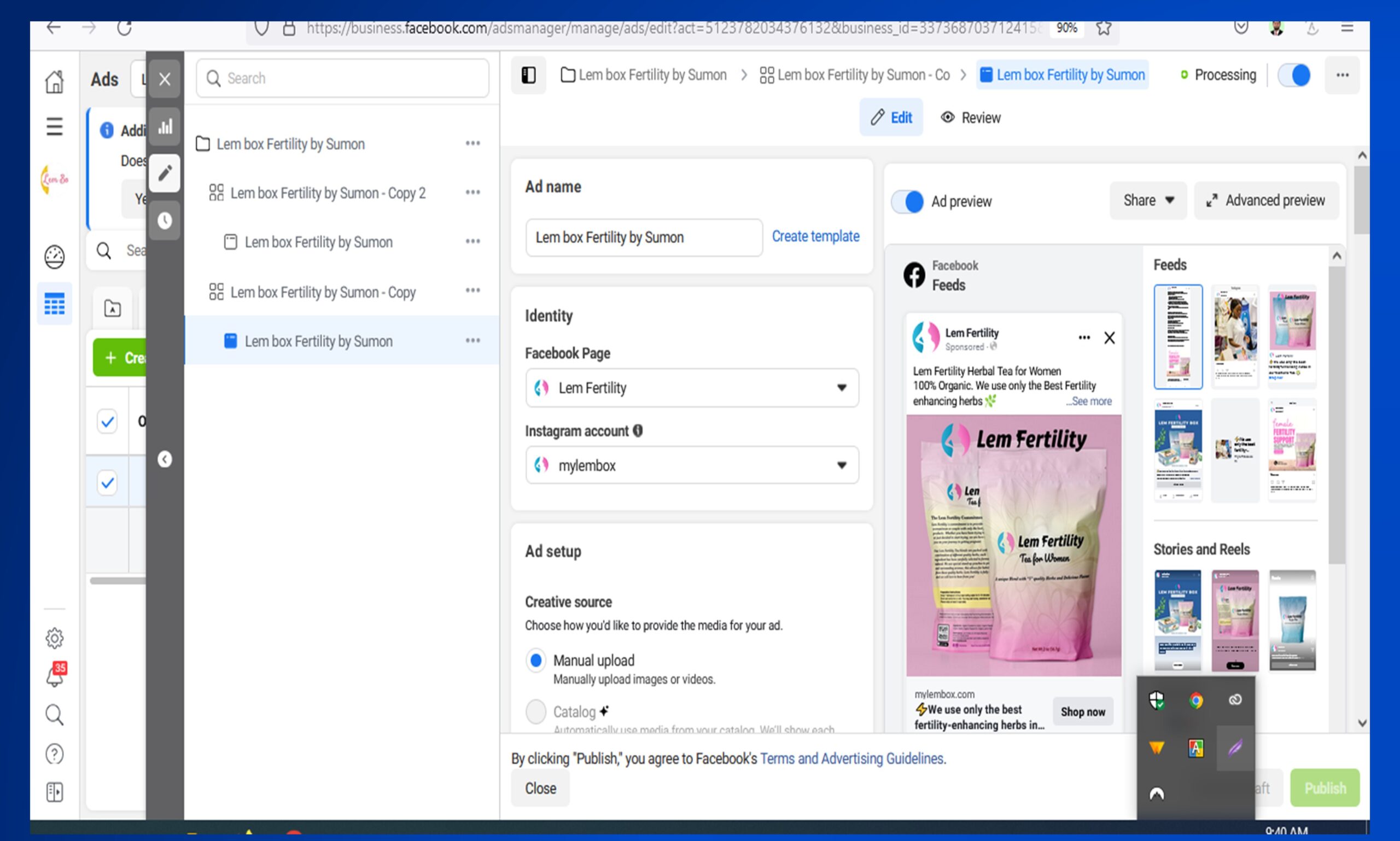Click the green Create button
Screen dimensions: 1400x841
pyautogui.click(x=120, y=358)
